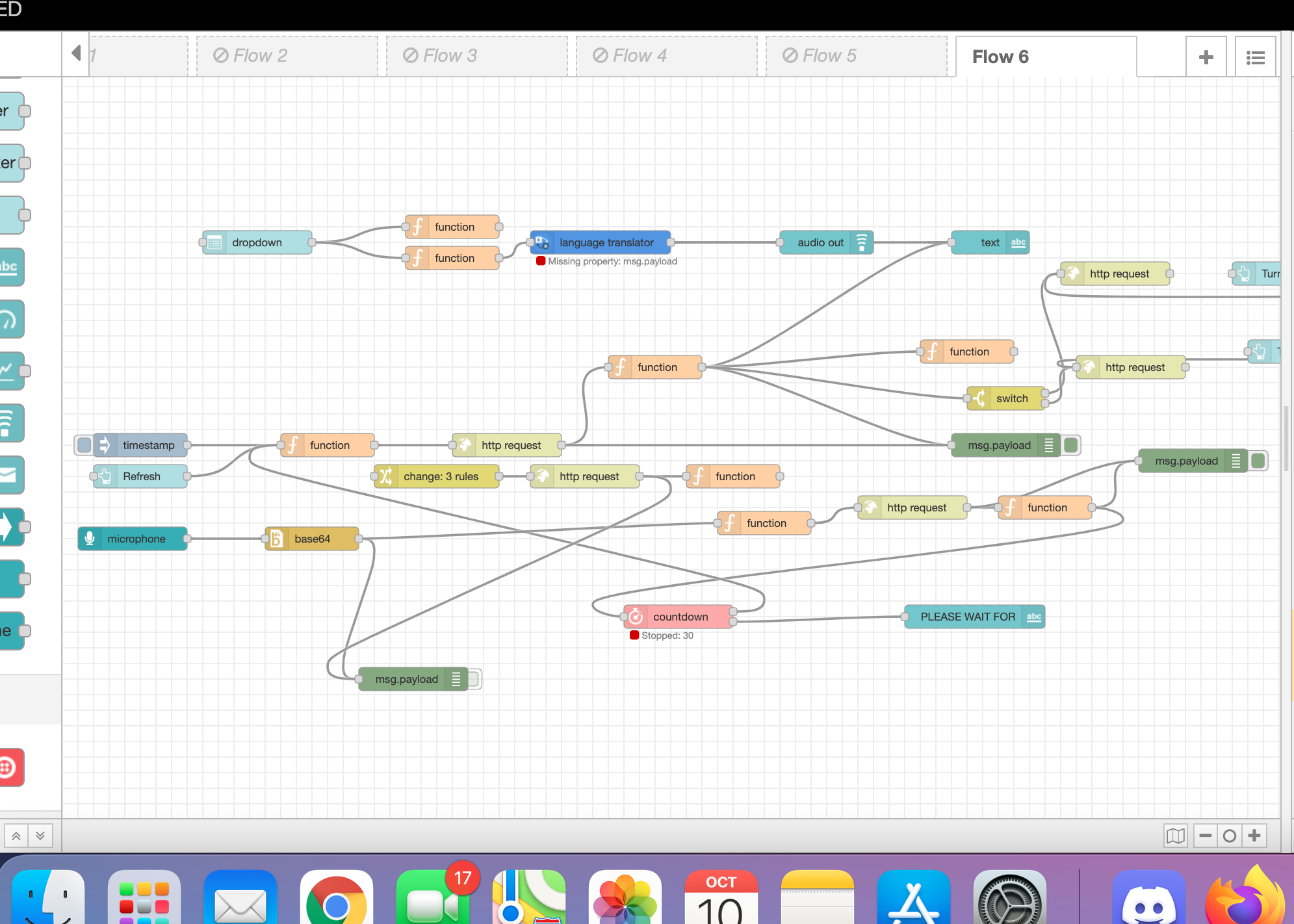The image size is (1294, 924).
Task: Expand palette categories with double down chevron
Action: pos(40,836)
